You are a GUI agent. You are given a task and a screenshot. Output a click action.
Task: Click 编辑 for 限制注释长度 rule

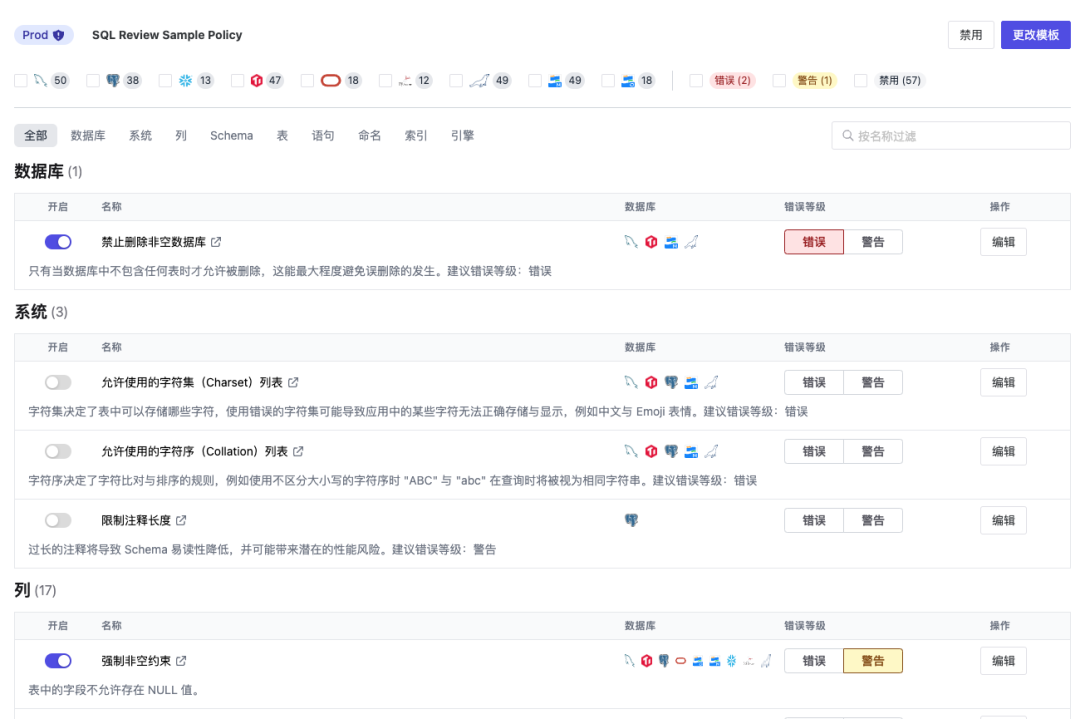1003,520
